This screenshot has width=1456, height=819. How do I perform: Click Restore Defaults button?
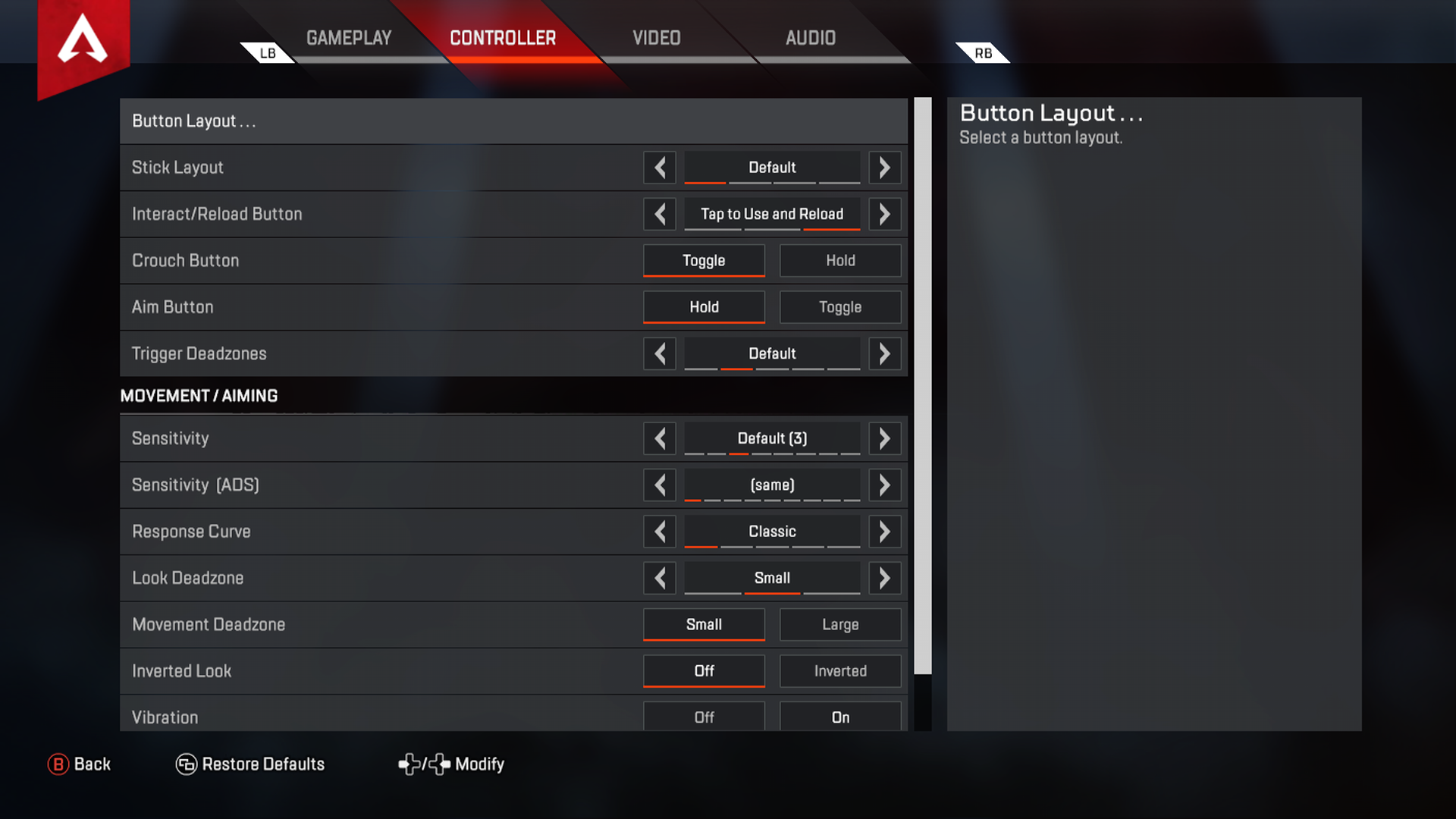coord(249,763)
